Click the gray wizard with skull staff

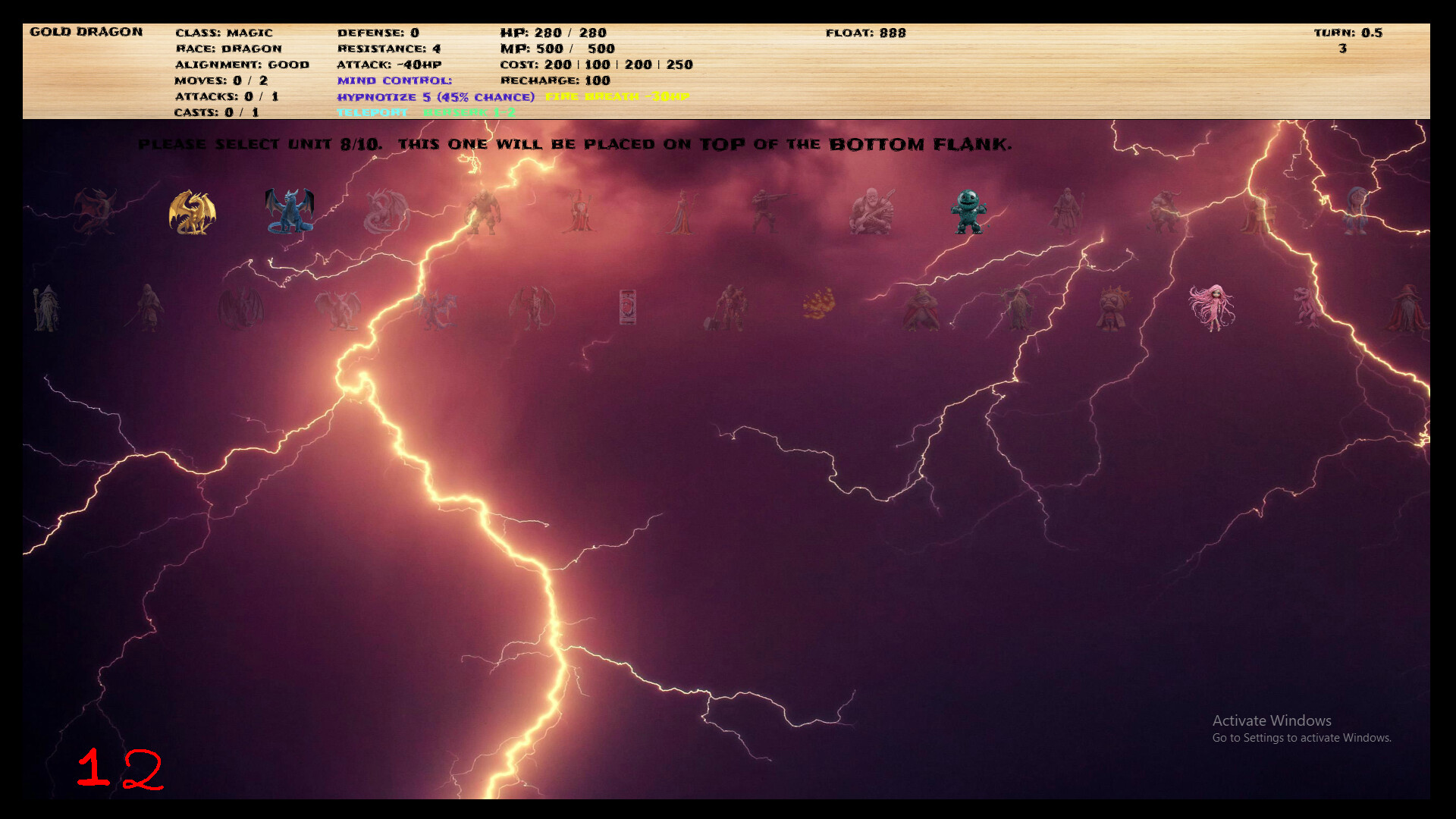(x=46, y=308)
